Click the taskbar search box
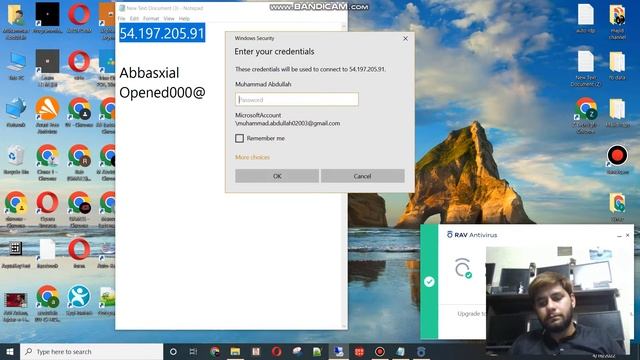Viewport: 640px width, 360px height. pyautogui.click(x=91, y=351)
